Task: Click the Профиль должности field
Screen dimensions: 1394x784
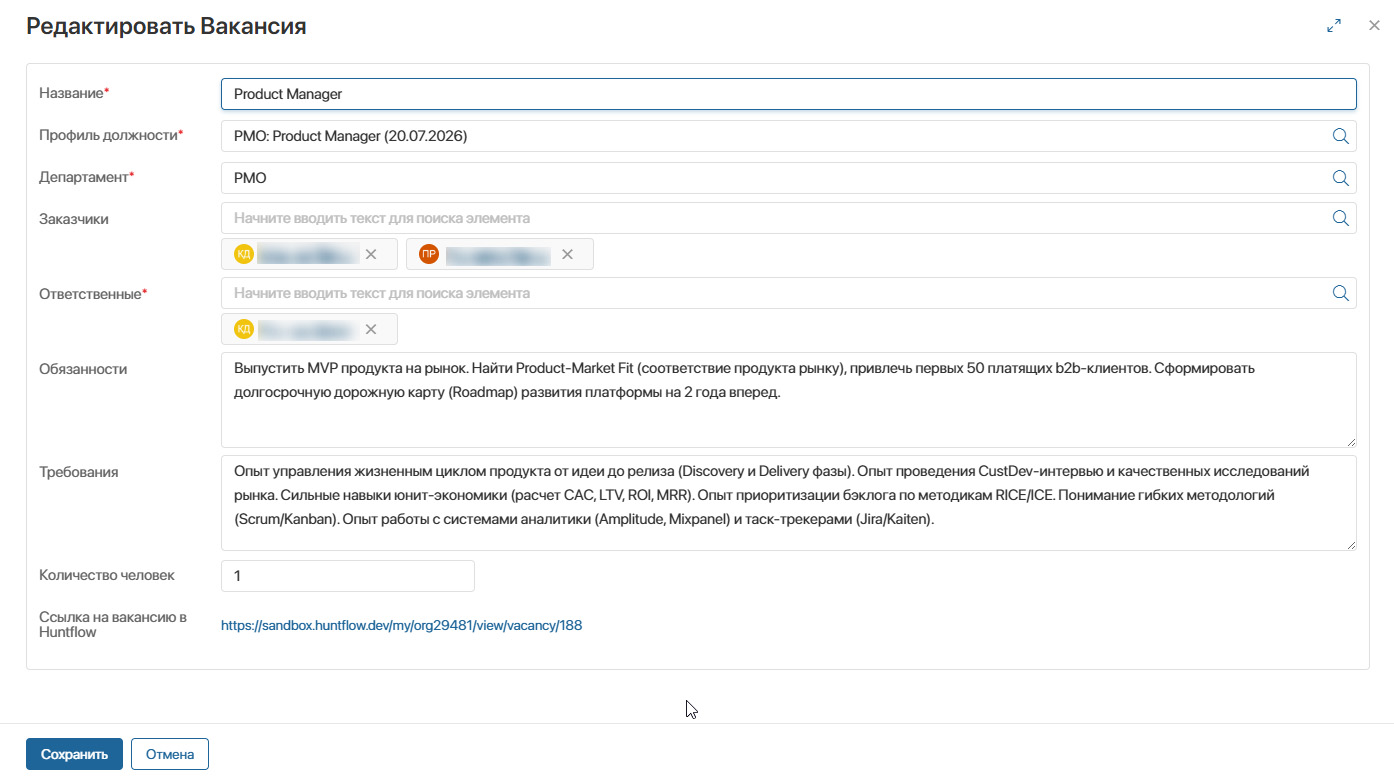Action: pos(788,136)
